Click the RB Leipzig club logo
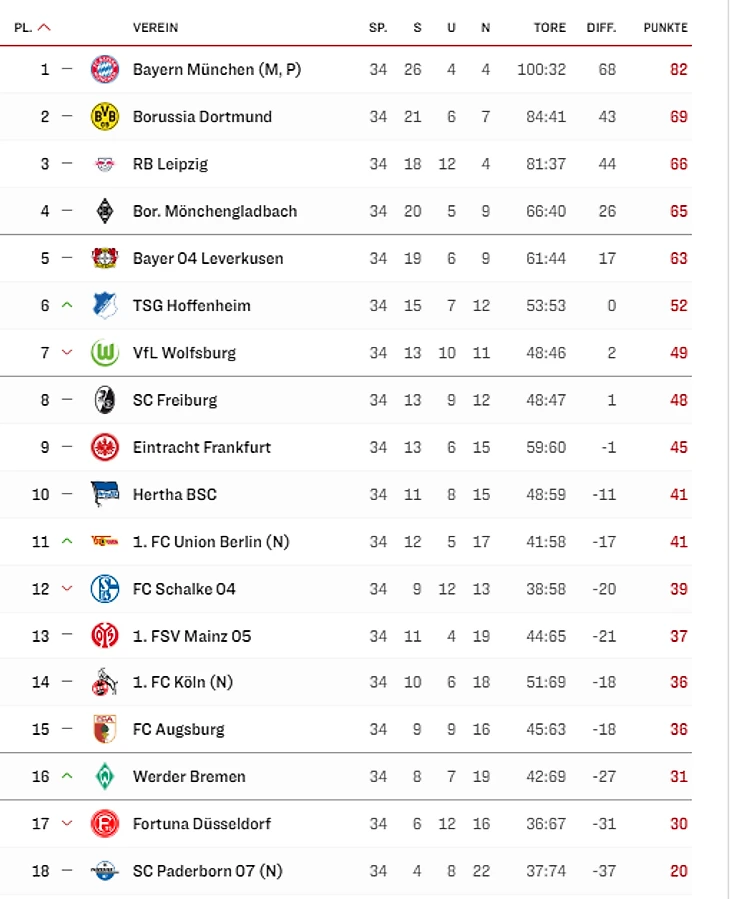The width and height of the screenshot is (730, 899). [x=104, y=164]
